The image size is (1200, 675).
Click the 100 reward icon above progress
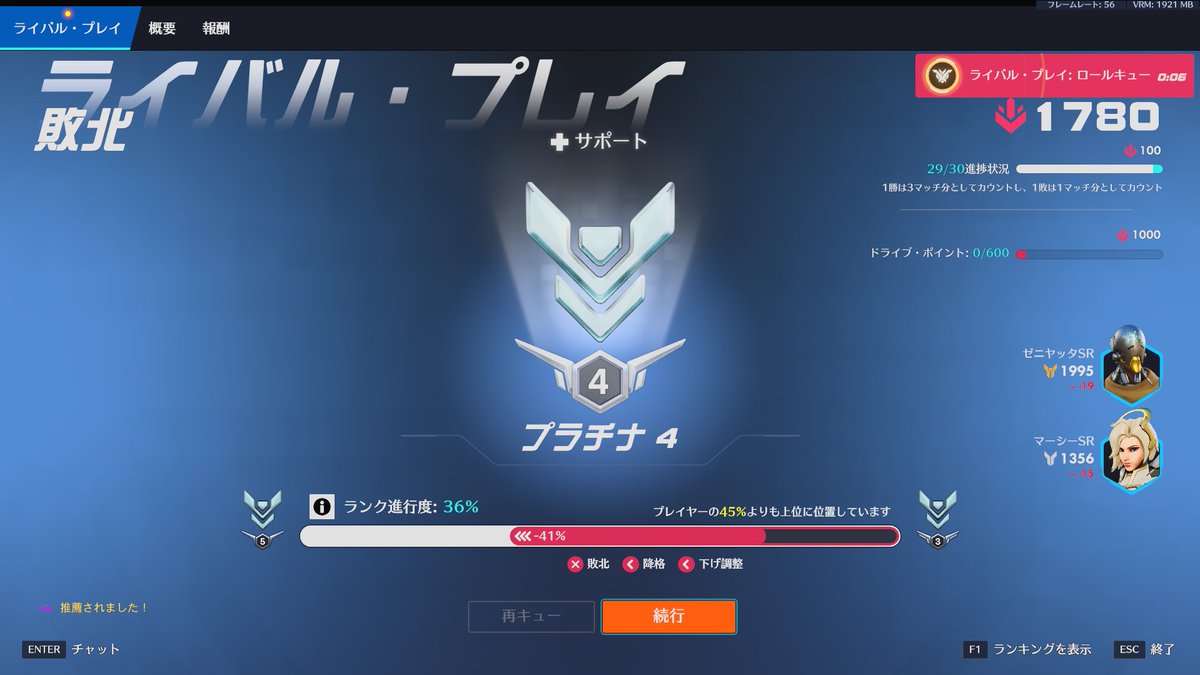(1132, 151)
